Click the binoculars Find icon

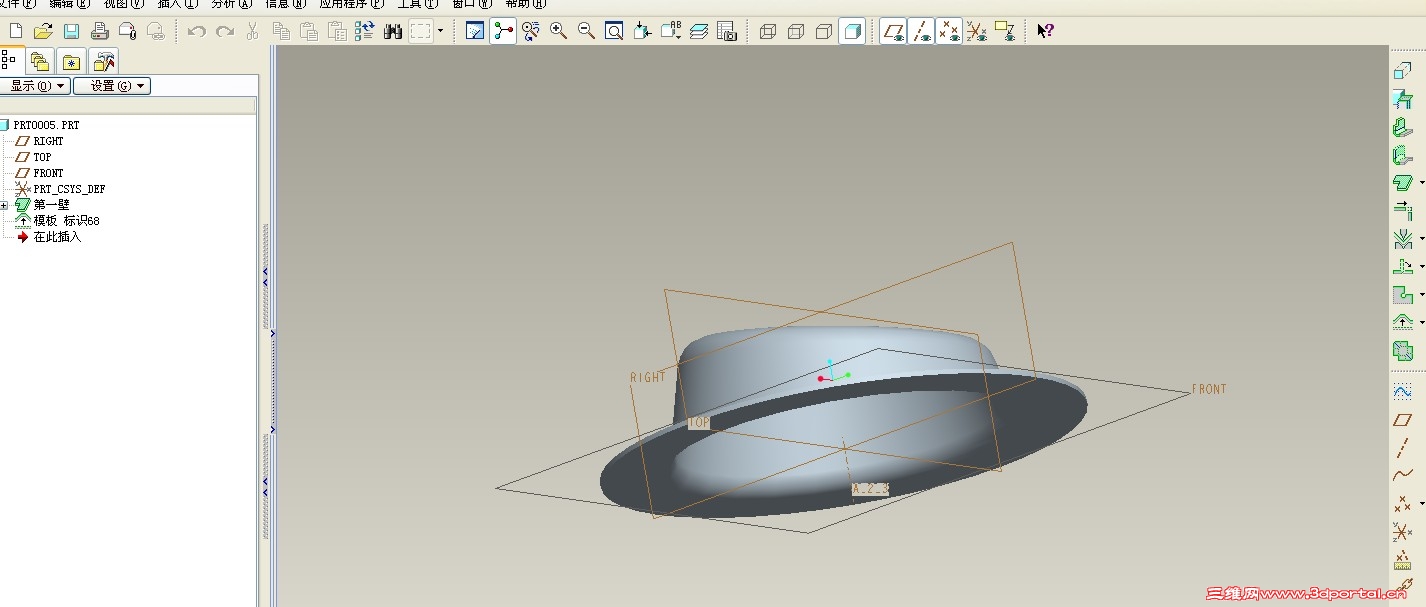(x=392, y=31)
